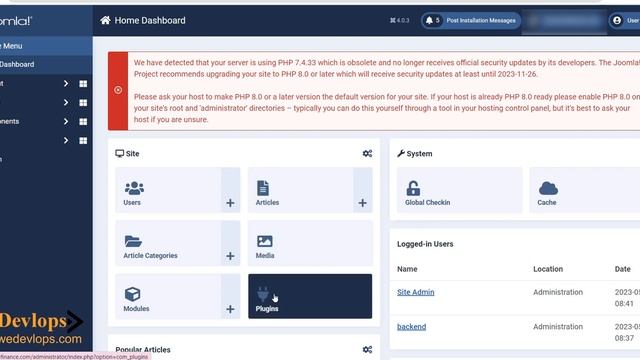Open the Media tile
This screenshot has height=360, width=640.
pos(310,243)
